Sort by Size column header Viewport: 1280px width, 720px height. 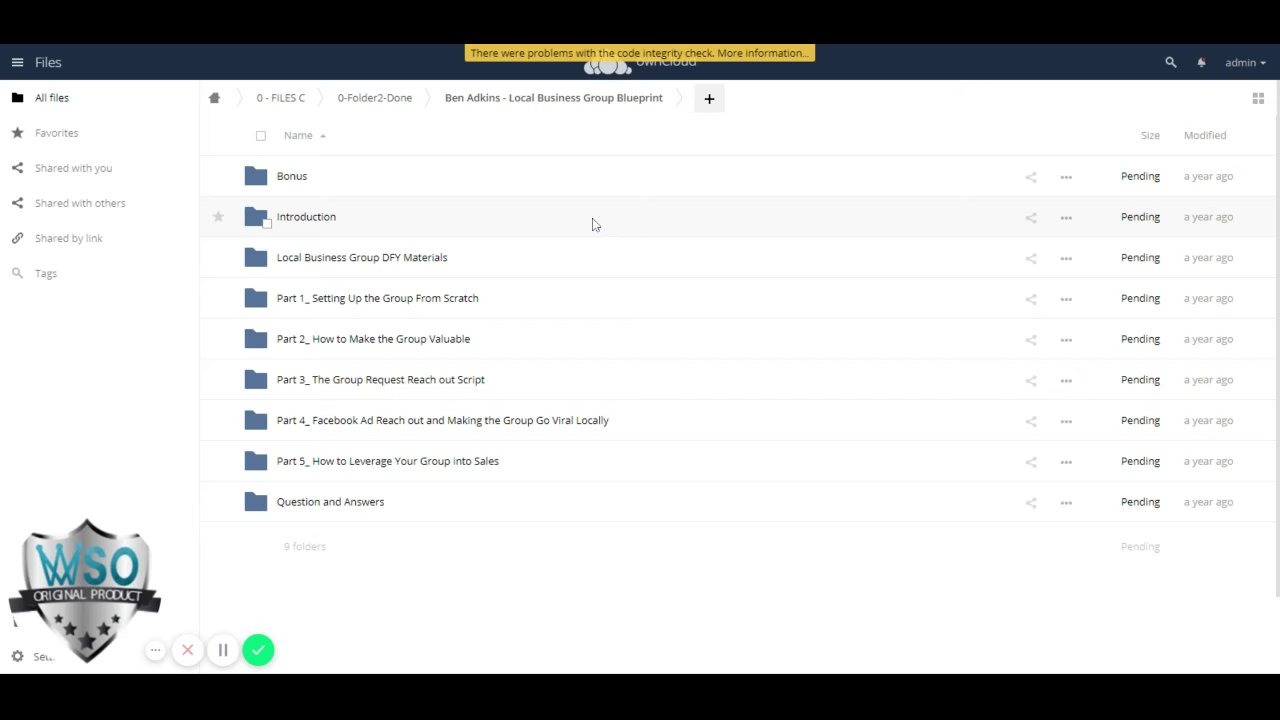[x=1150, y=135]
